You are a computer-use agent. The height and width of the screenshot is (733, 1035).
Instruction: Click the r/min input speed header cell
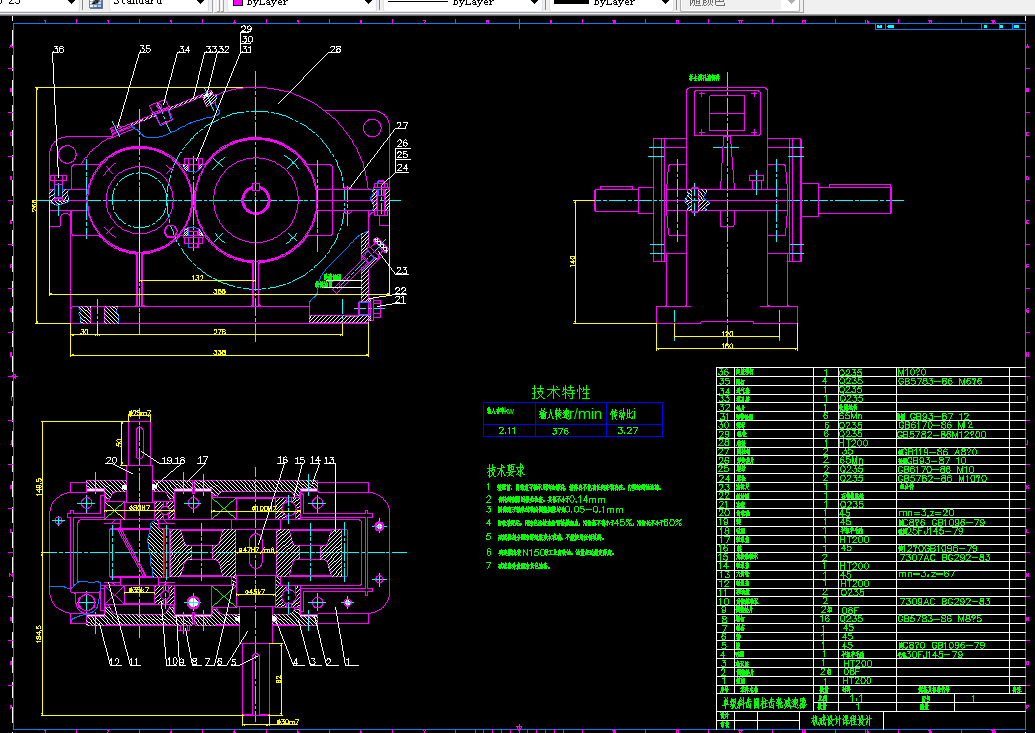coord(570,414)
